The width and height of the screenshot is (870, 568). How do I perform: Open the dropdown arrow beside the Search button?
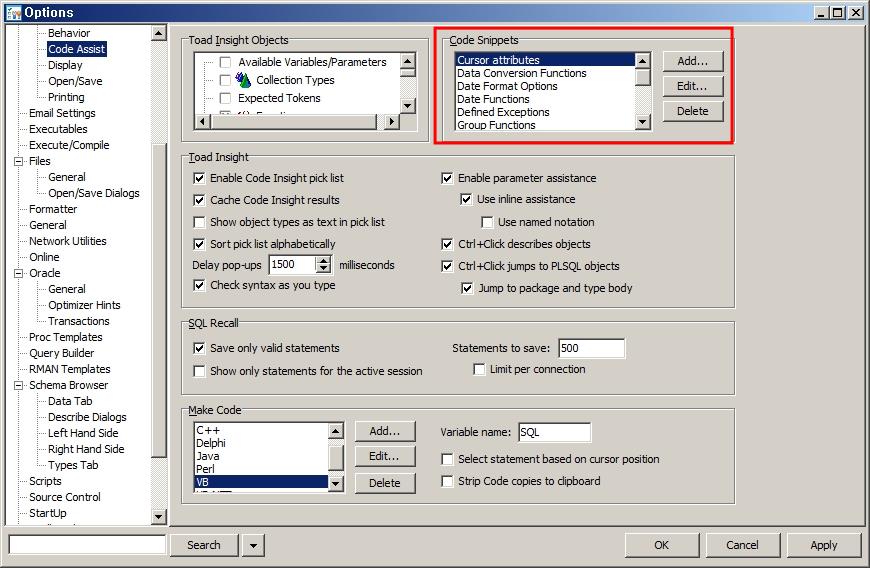click(254, 545)
